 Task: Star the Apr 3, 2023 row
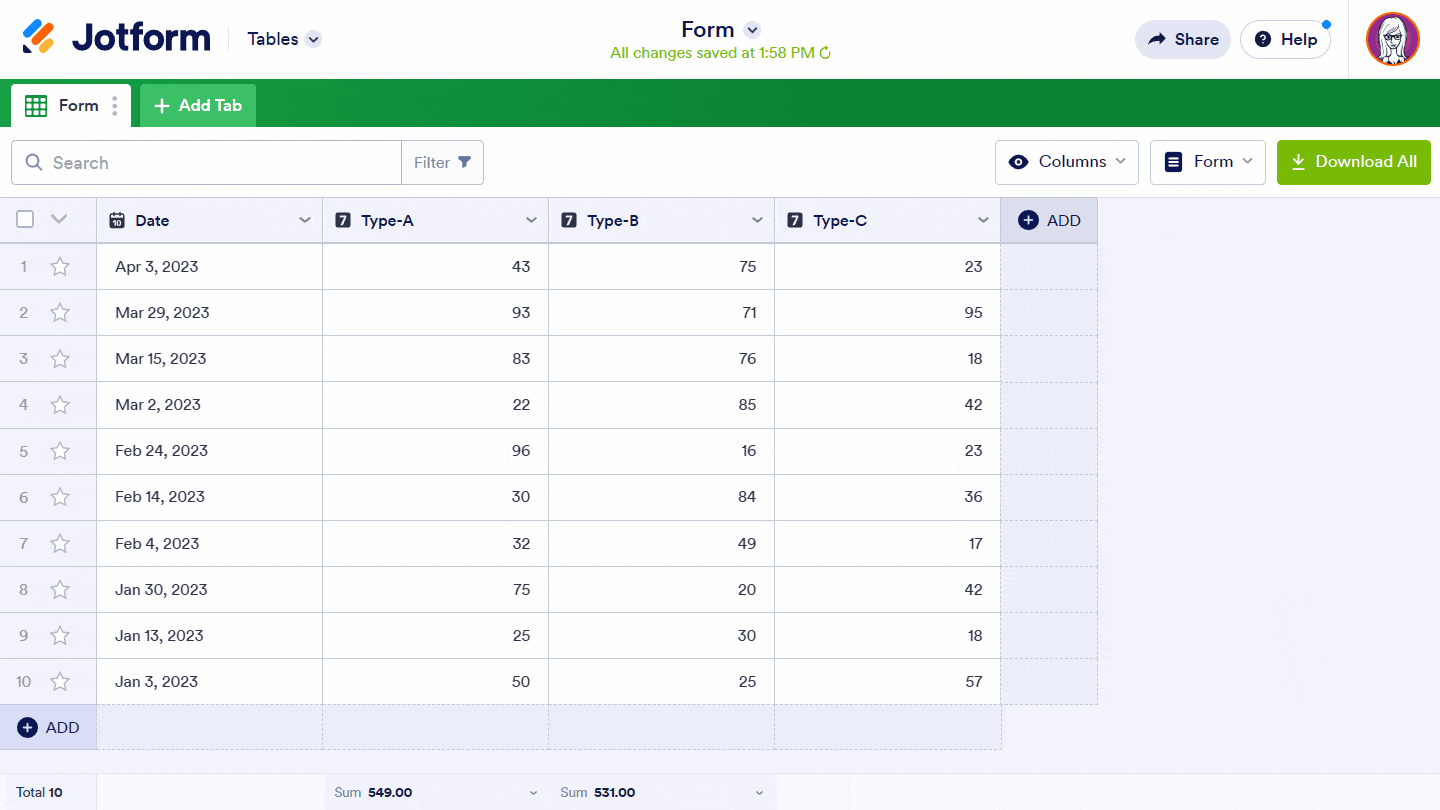click(x=60, y=267)
